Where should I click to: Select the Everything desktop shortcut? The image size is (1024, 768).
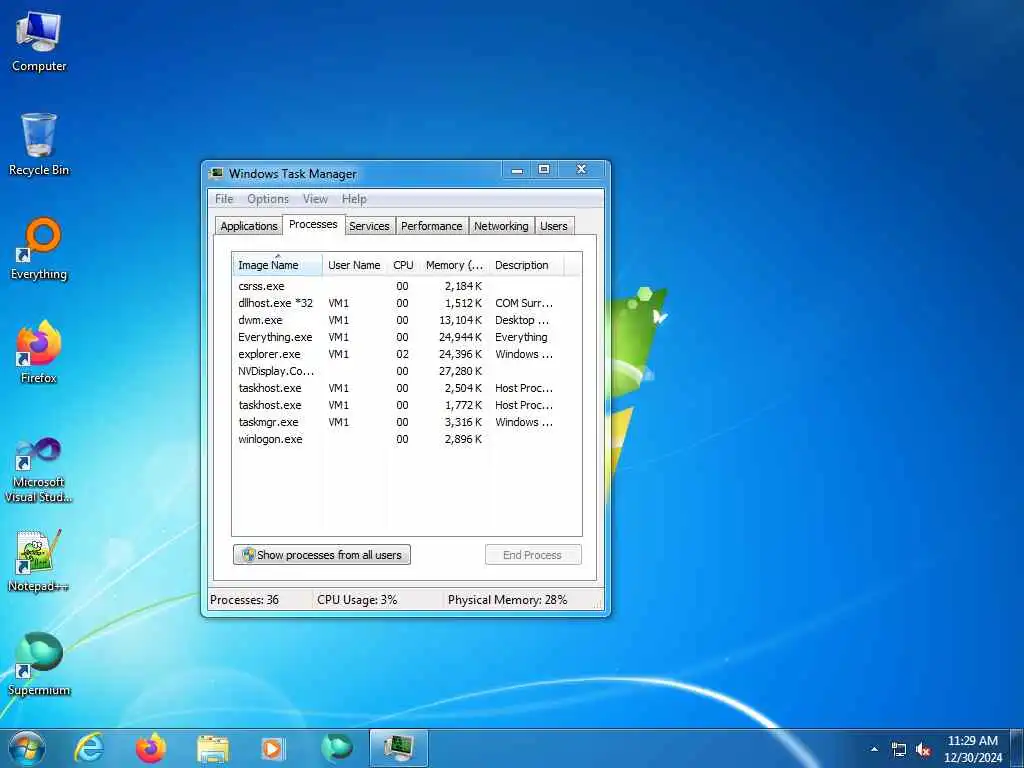39,249
